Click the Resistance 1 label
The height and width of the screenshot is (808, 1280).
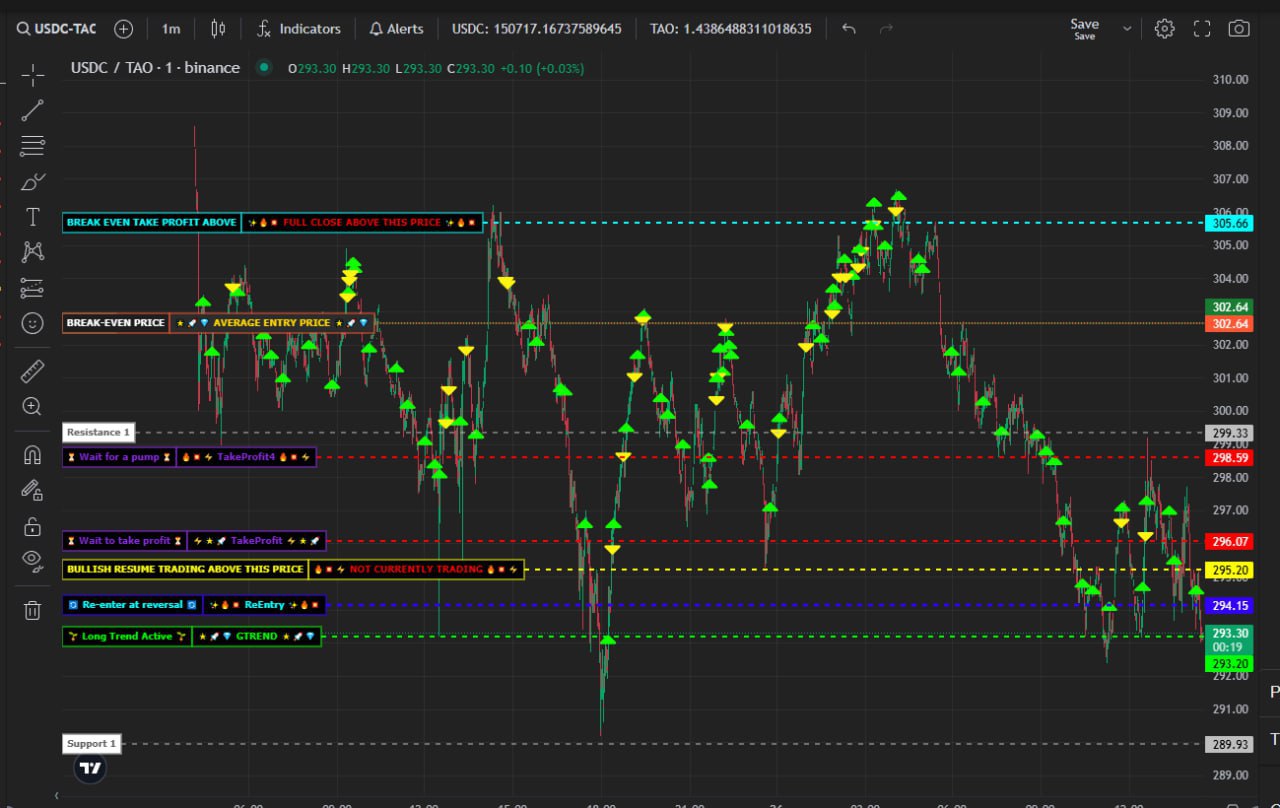(98, 432)
